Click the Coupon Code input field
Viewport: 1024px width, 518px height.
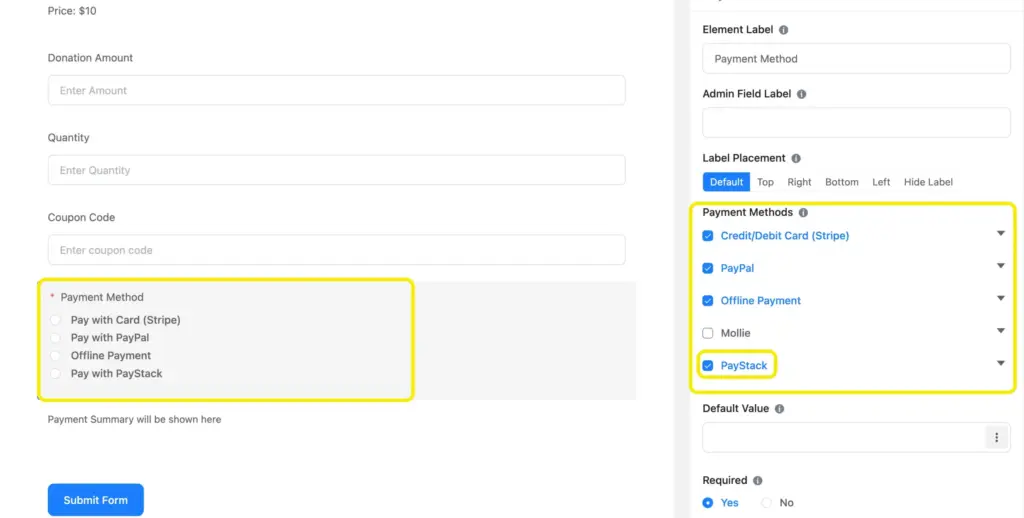336,250
